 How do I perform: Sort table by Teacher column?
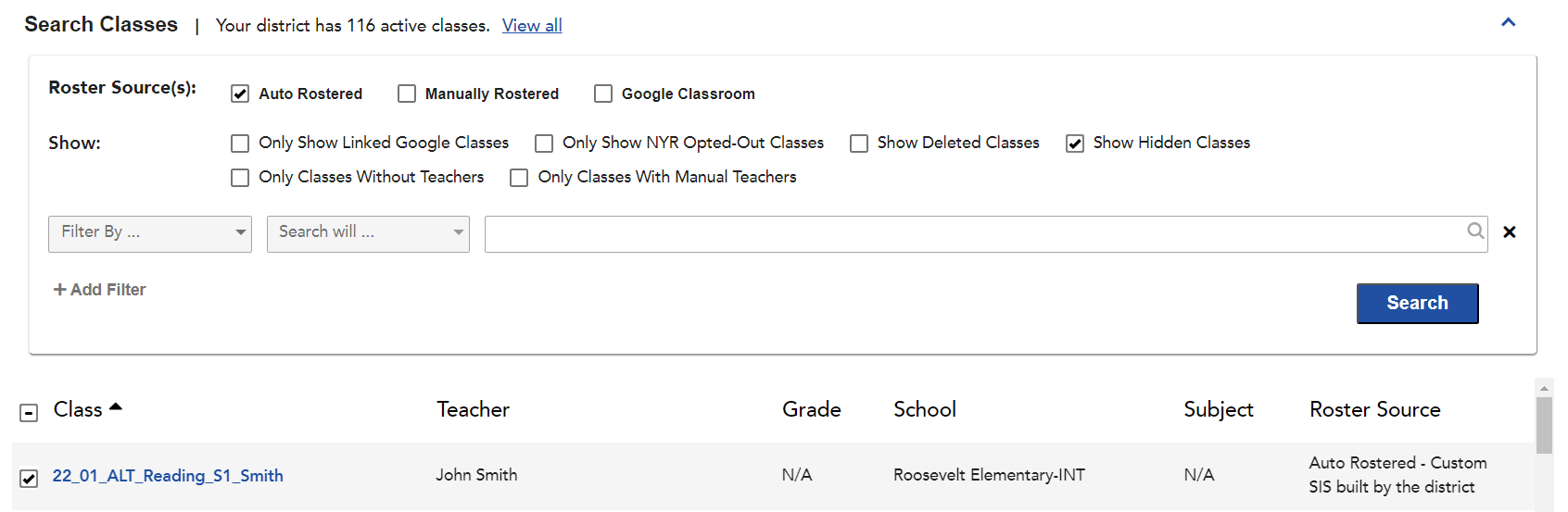[x=473, y=409]
